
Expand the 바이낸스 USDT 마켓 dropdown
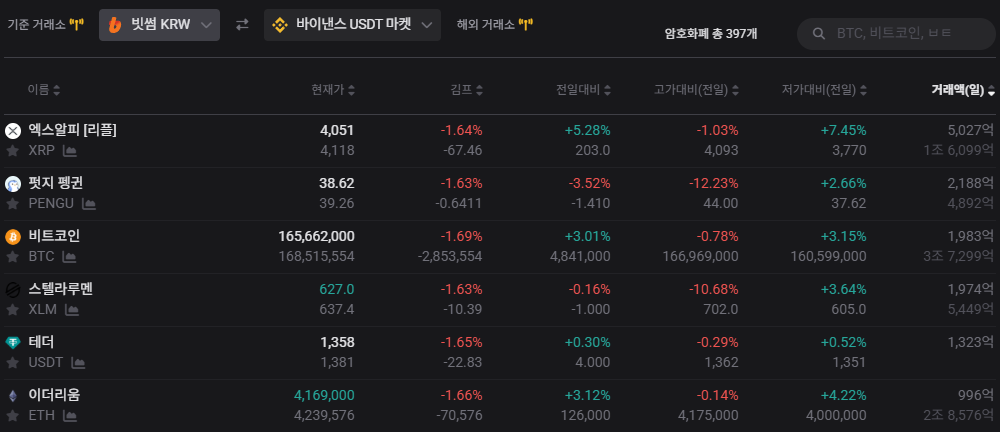[x=352, y=25]
